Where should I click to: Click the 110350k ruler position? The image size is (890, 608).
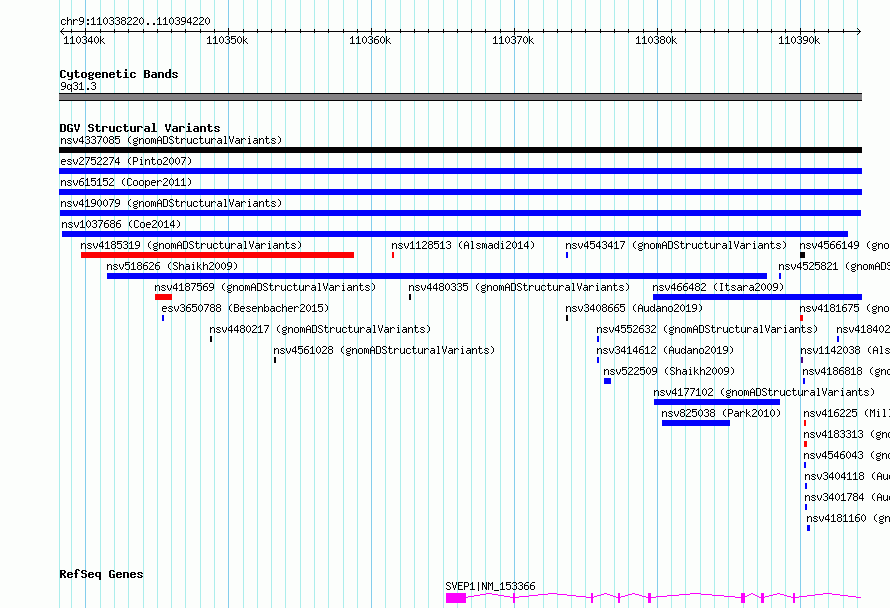tap(227, 40)
